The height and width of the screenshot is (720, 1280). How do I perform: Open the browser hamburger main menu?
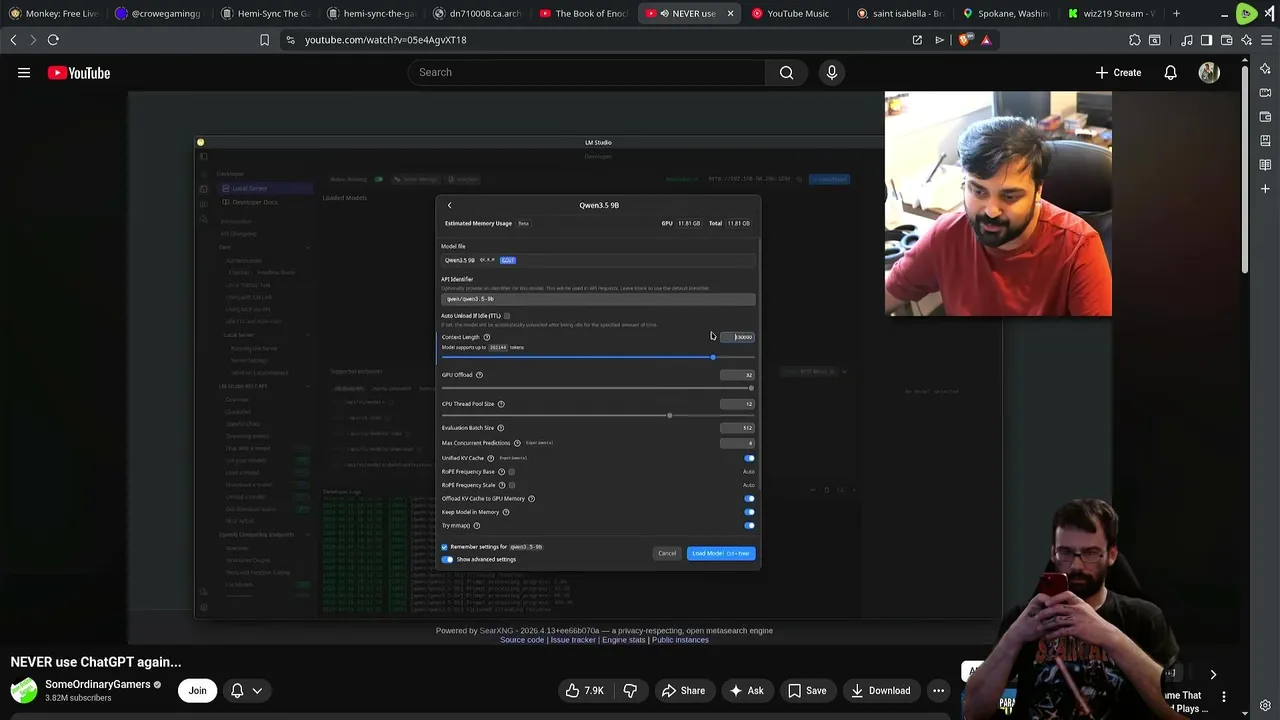pyautogui.click(x=1265, y=40)
